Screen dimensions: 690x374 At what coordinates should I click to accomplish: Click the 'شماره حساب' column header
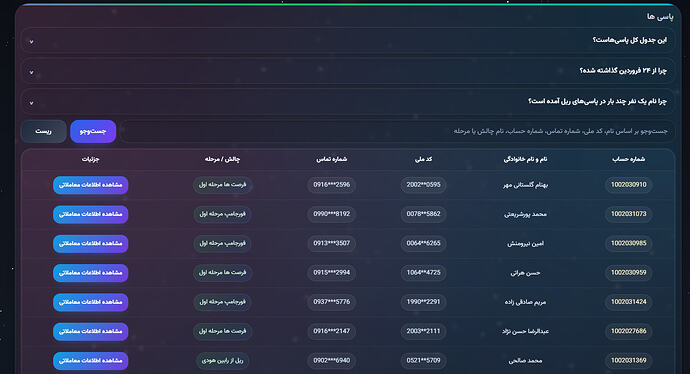[628, 159]
